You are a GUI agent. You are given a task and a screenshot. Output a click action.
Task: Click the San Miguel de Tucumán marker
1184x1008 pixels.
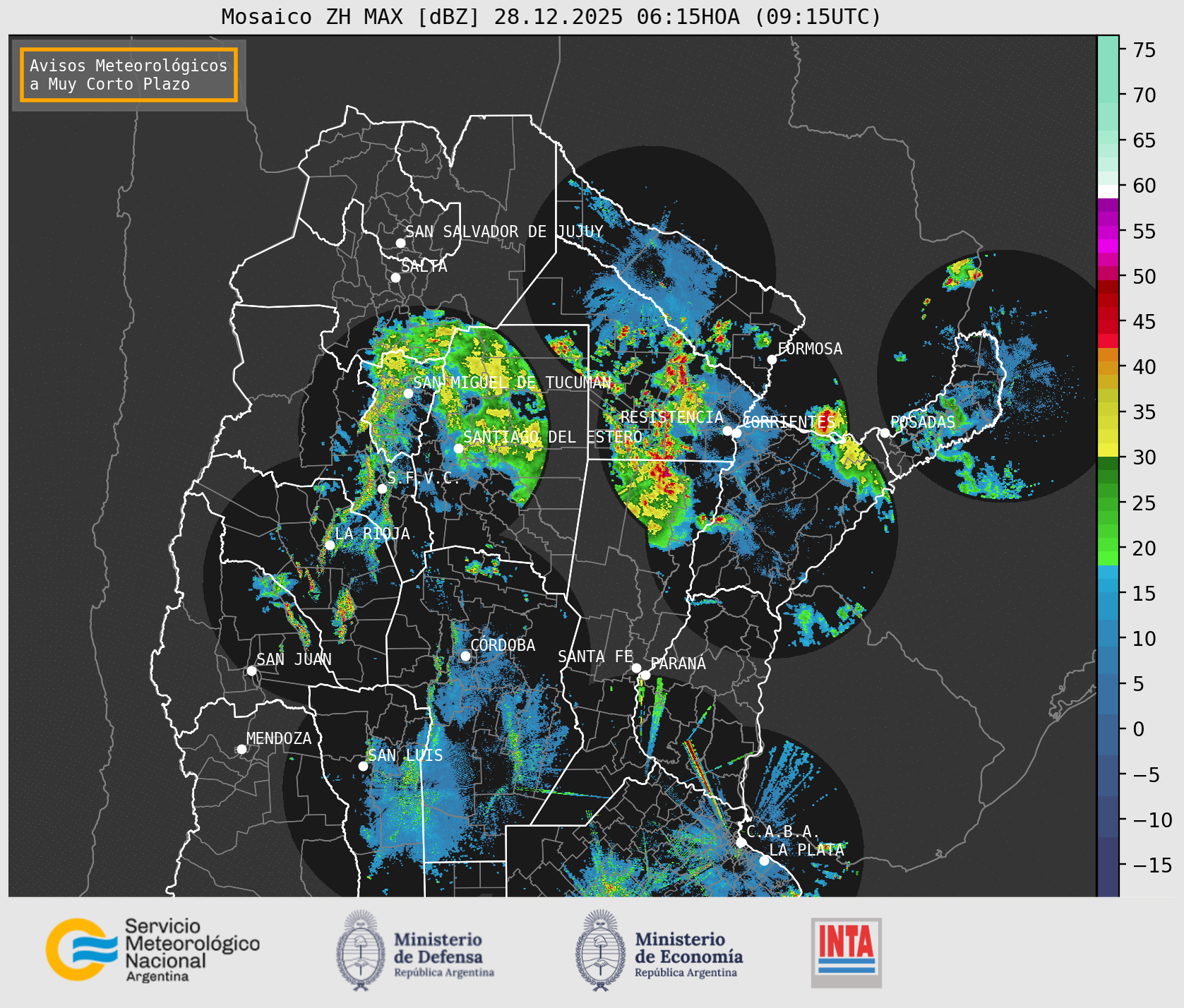[x=408, y=393]
